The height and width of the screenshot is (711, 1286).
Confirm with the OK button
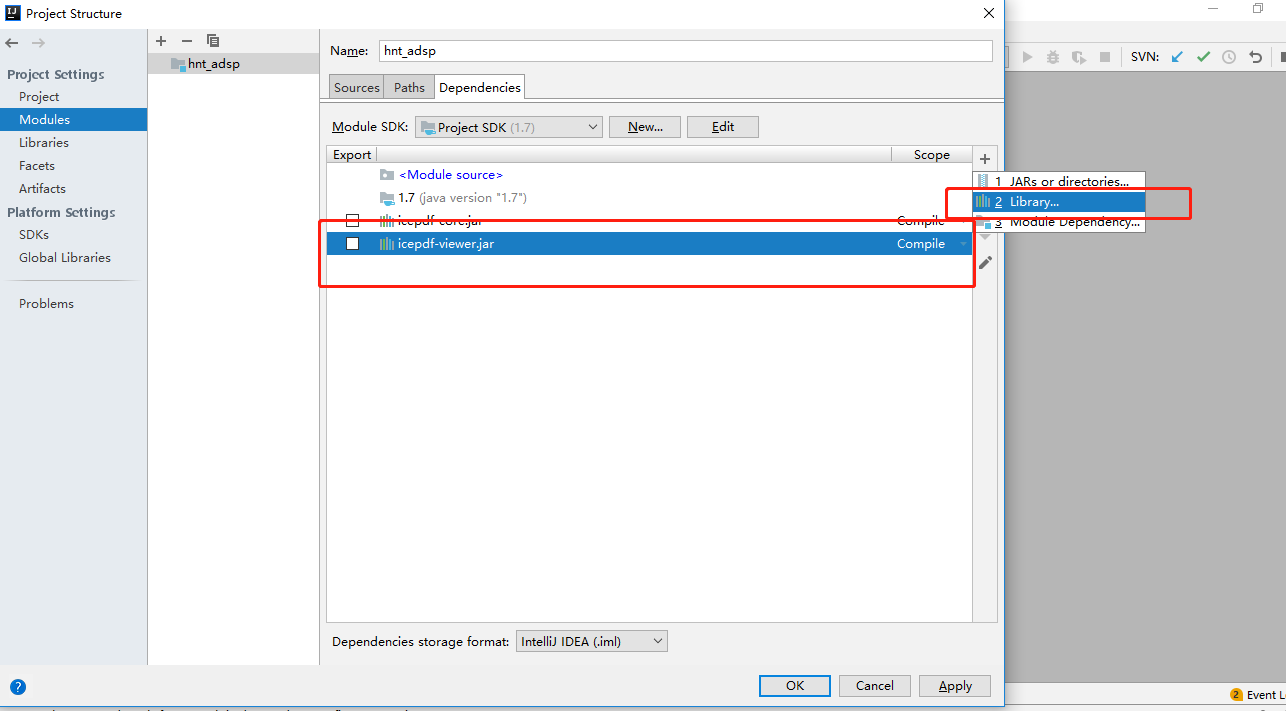795,686
